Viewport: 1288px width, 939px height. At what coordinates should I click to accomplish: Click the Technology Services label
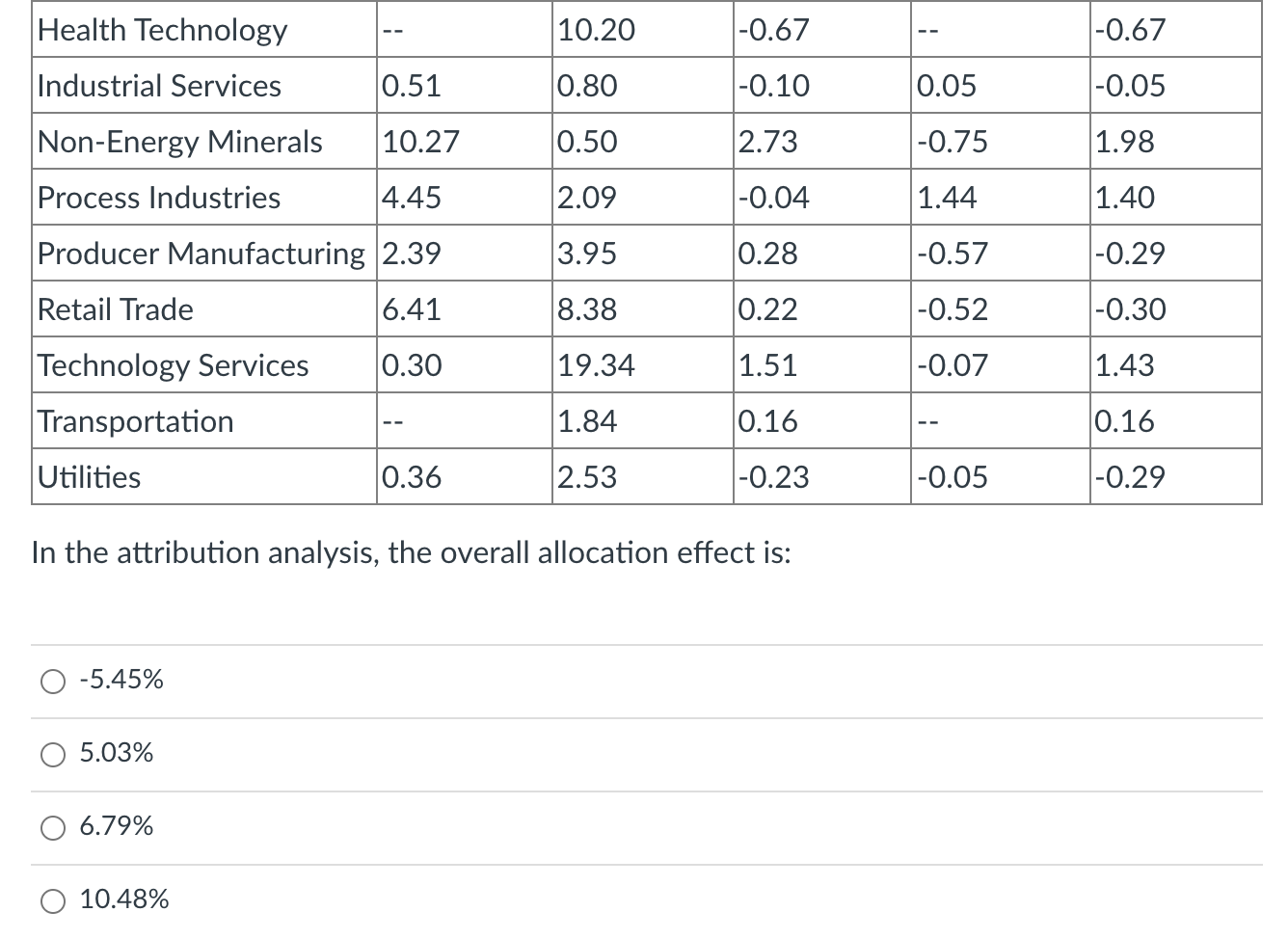click(x=173, y=365)
